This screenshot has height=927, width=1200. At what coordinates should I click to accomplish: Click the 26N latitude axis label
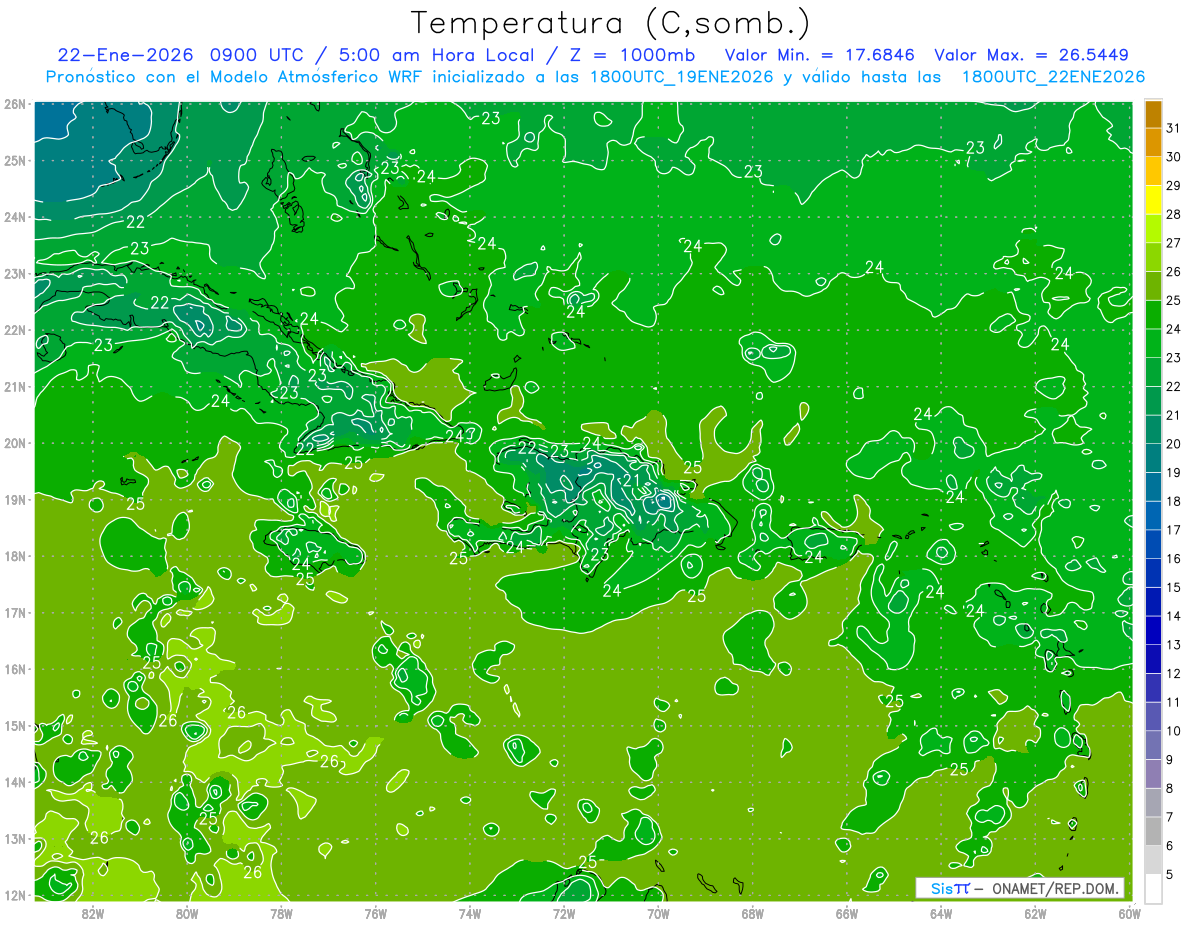pyautogui.click(x=14, y=104)
